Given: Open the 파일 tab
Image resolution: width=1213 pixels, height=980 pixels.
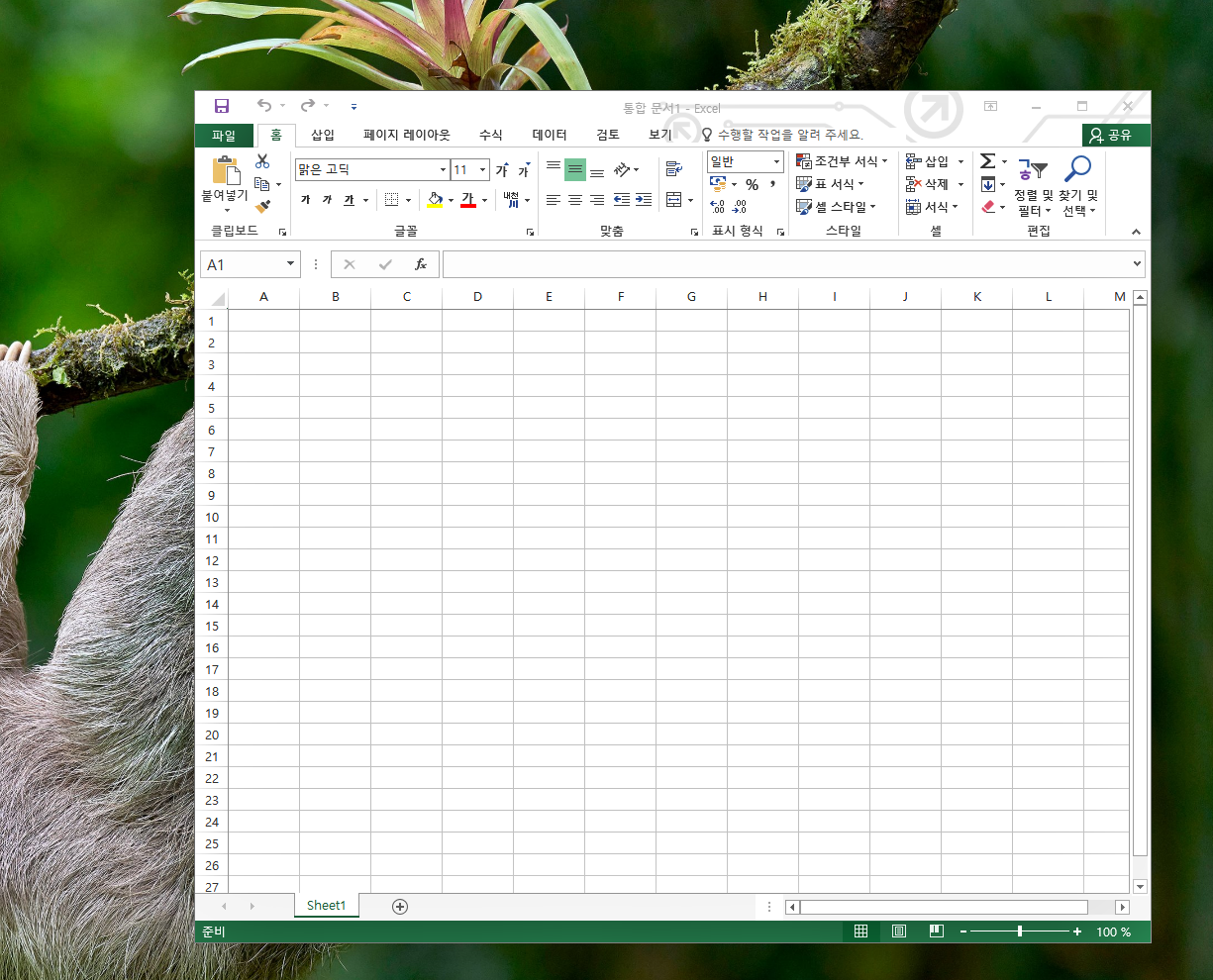Looking at the screenshot, I should point(224,136).
